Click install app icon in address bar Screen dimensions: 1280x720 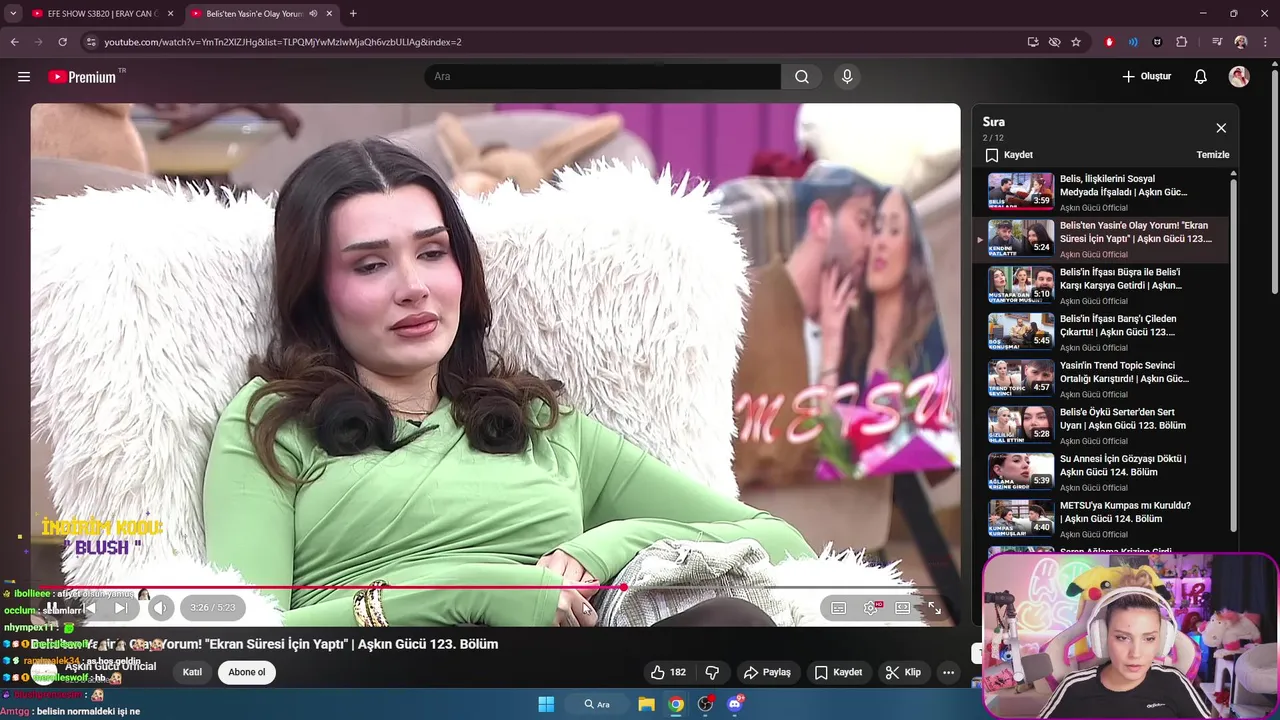click(x=1033, y=42)
